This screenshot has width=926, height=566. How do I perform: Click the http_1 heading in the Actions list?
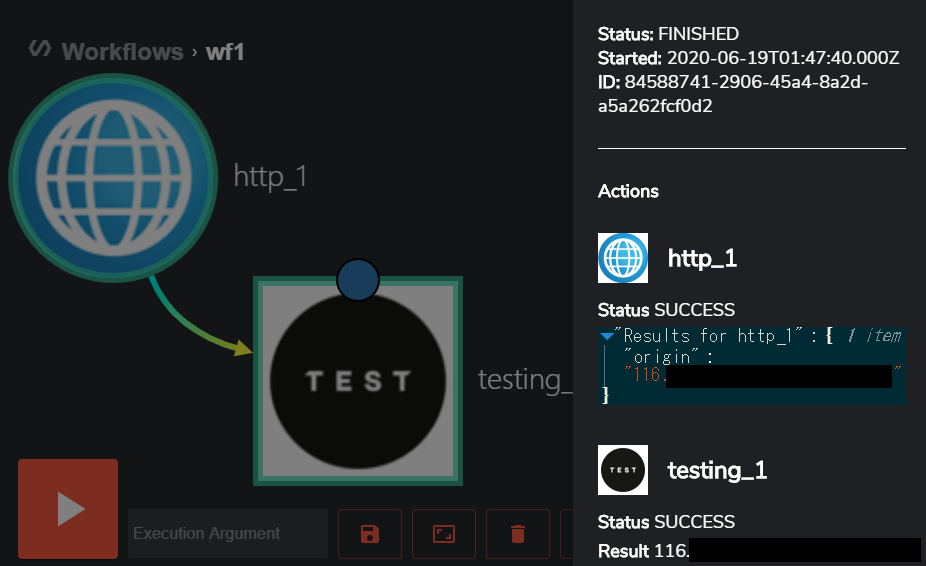pyautogui.click(x=702, y=258)
